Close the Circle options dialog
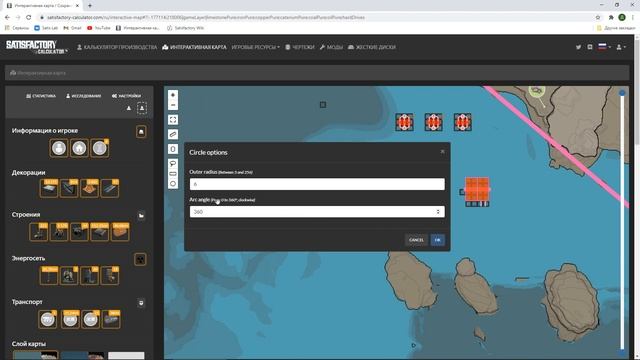640x360 pixels. [442, 151]
